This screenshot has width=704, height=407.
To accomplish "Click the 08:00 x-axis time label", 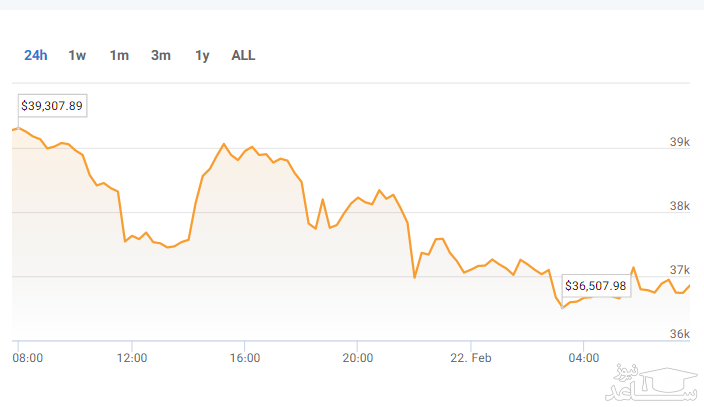I will point(26,357).
